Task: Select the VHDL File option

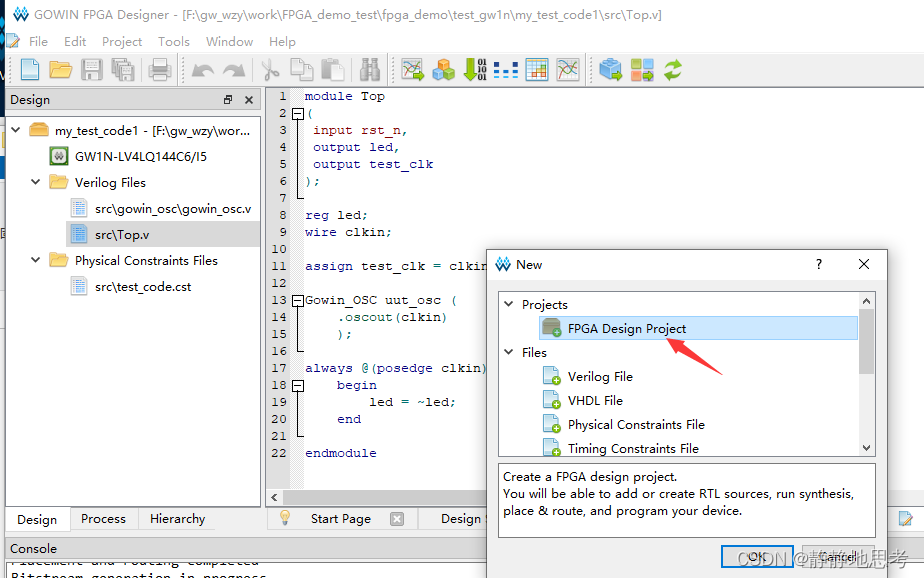Action: tap(595, 400)
